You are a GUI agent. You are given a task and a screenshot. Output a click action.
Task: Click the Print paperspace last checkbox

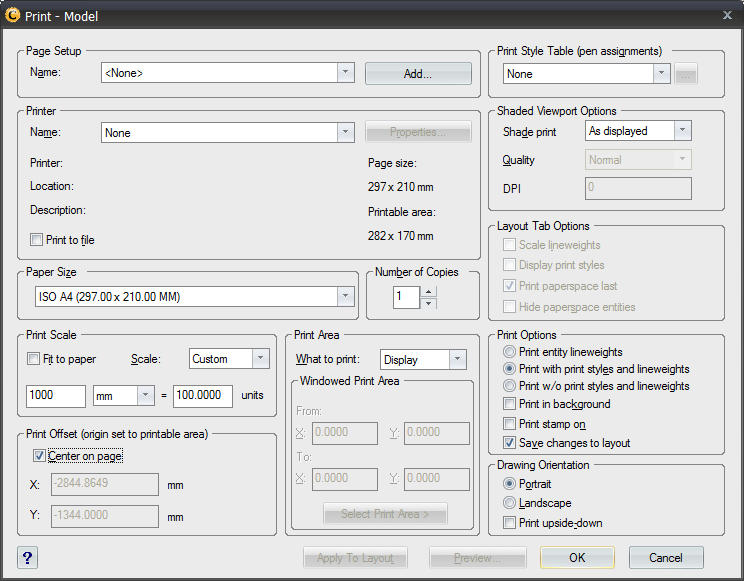[x=509, y=285]
